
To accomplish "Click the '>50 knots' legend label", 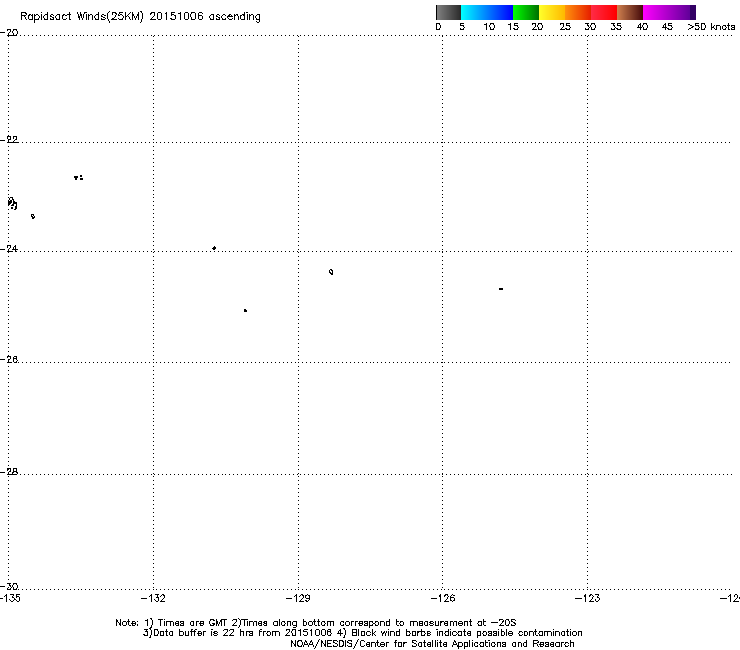I will coord(711,27).
